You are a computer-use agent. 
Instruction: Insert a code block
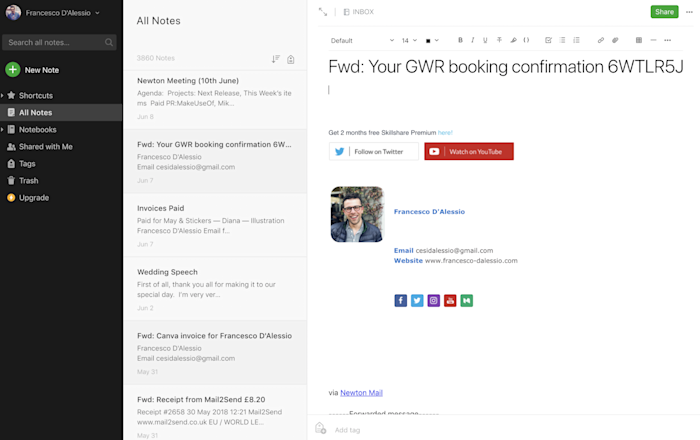[x=526, y=40]
